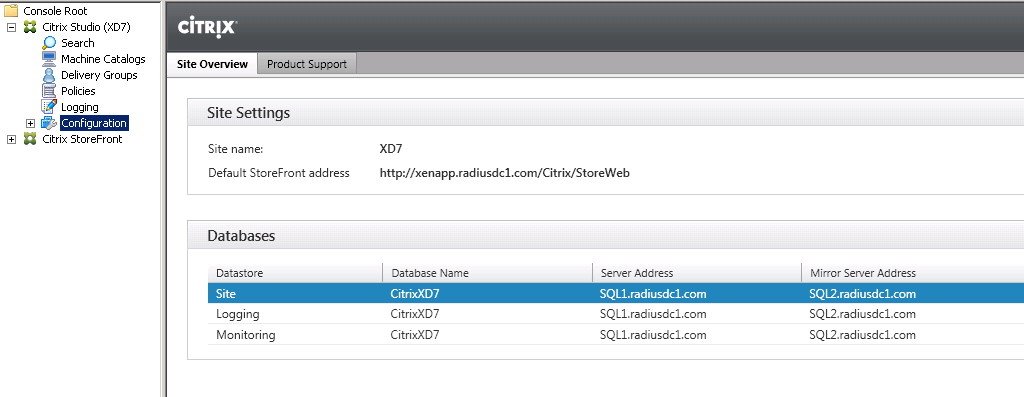
Task: Click the Delivery Groups user icon
Action: click(49, 75)
